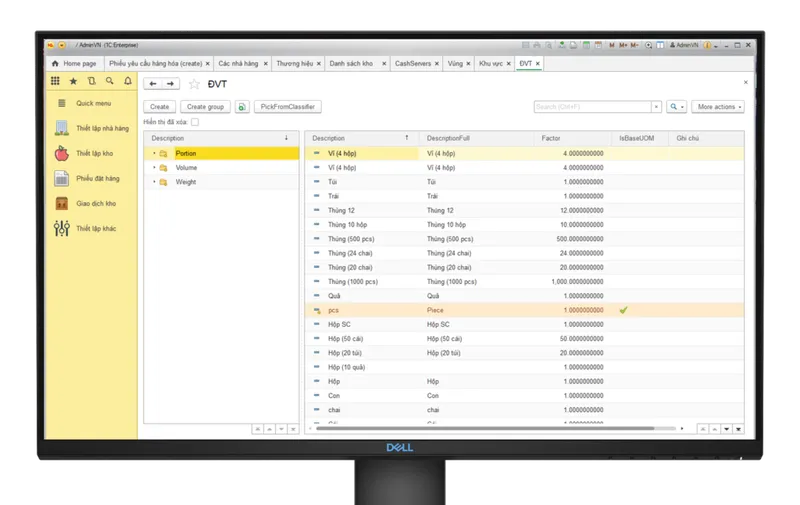Open Quick menu list icon

[62, 103]
